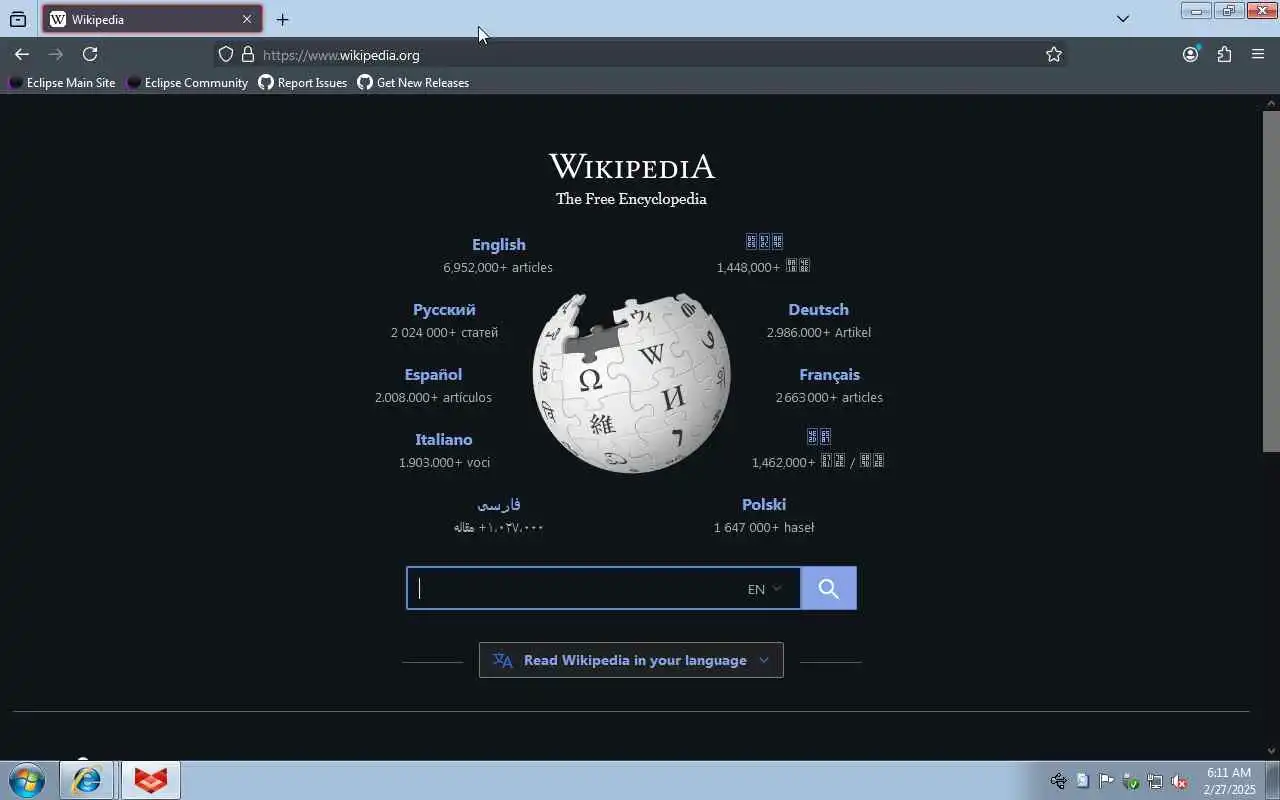Click the Show desktop strip
This screenshot has height=800, width=1280.
(x=1273, y=780)
